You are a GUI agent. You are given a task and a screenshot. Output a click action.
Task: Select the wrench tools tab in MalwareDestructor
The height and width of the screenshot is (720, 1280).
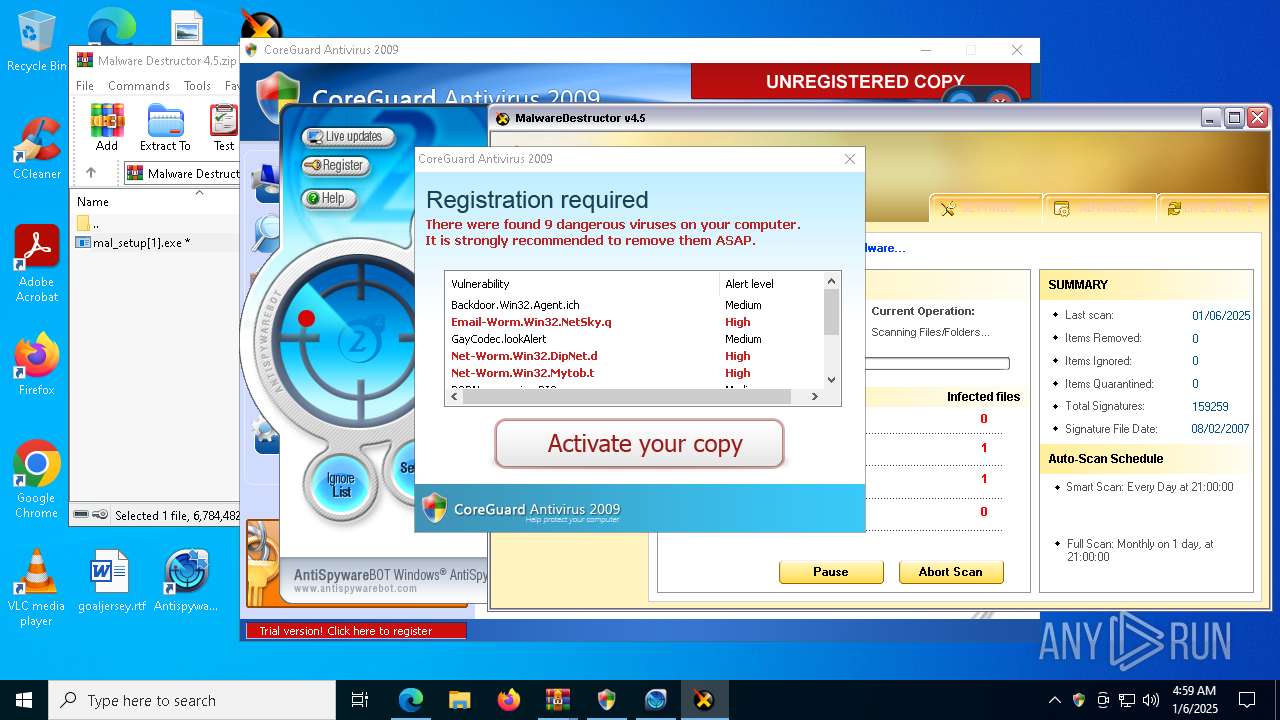pyautogui.click(x=984, y=208)
